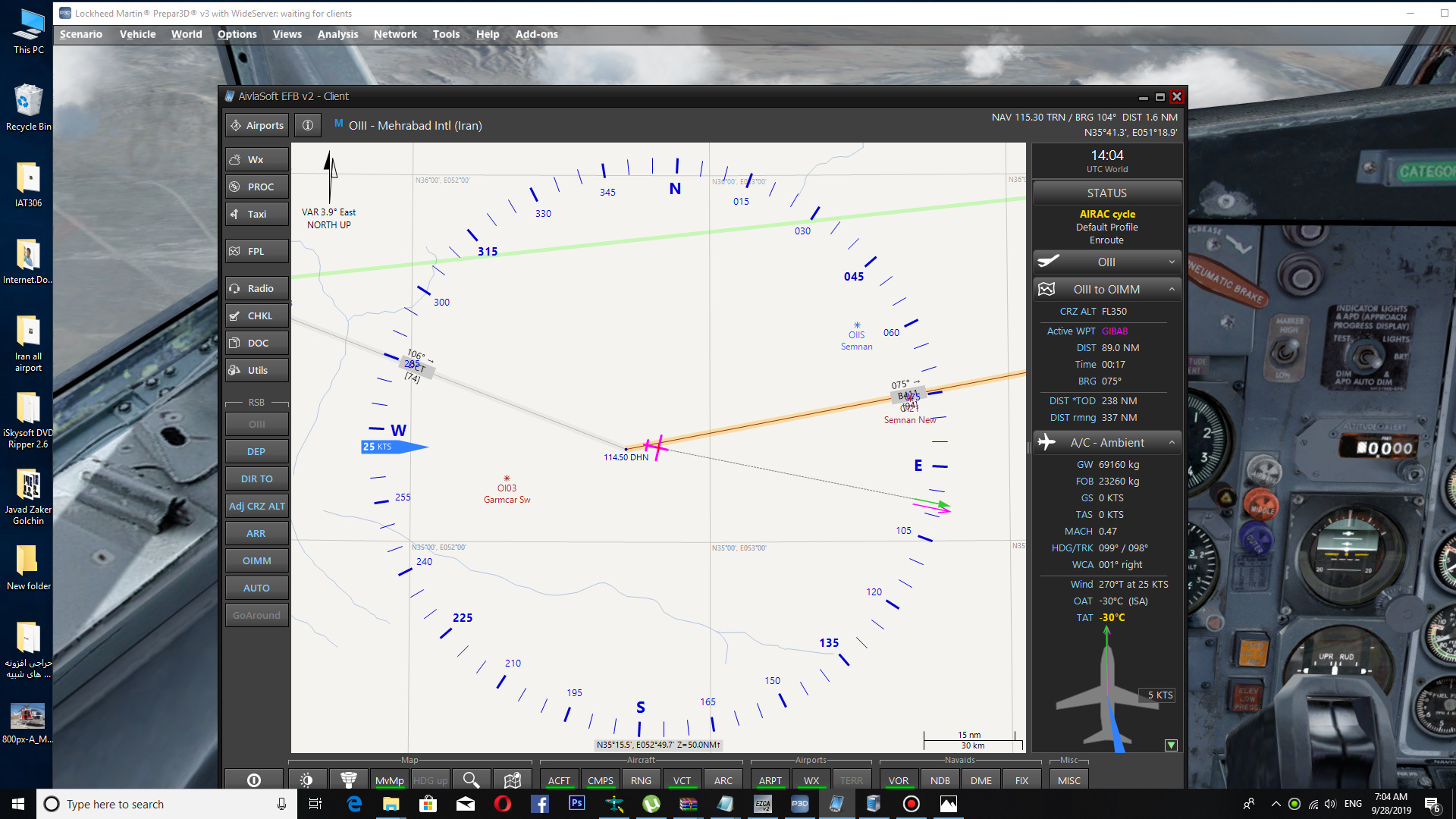Viewport: 1456px width, 819px height.
Task: Click the airport info (i) icon
Action: coord(308,125)
